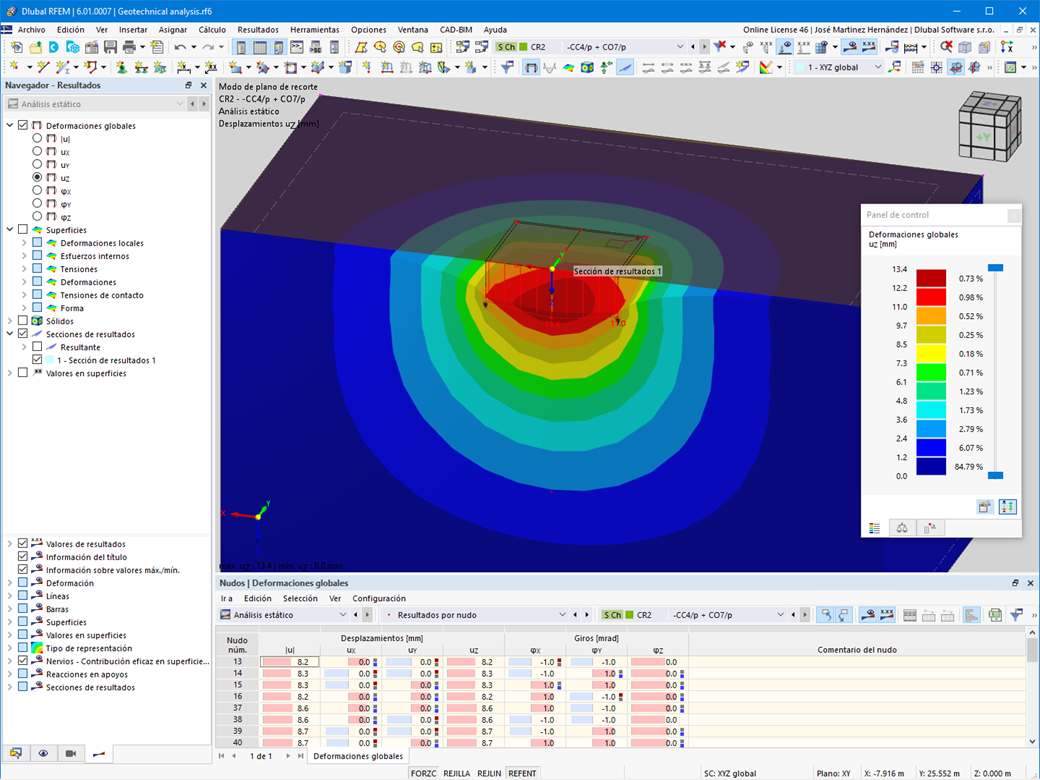Check the Tipo de representación checkbox
The height and width of the screenshot is (780, 1040).
pyautogui.click(x=23, y=648)
